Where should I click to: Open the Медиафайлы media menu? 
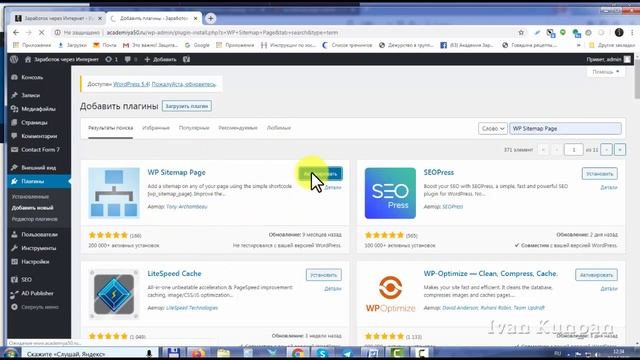point(38,109)
